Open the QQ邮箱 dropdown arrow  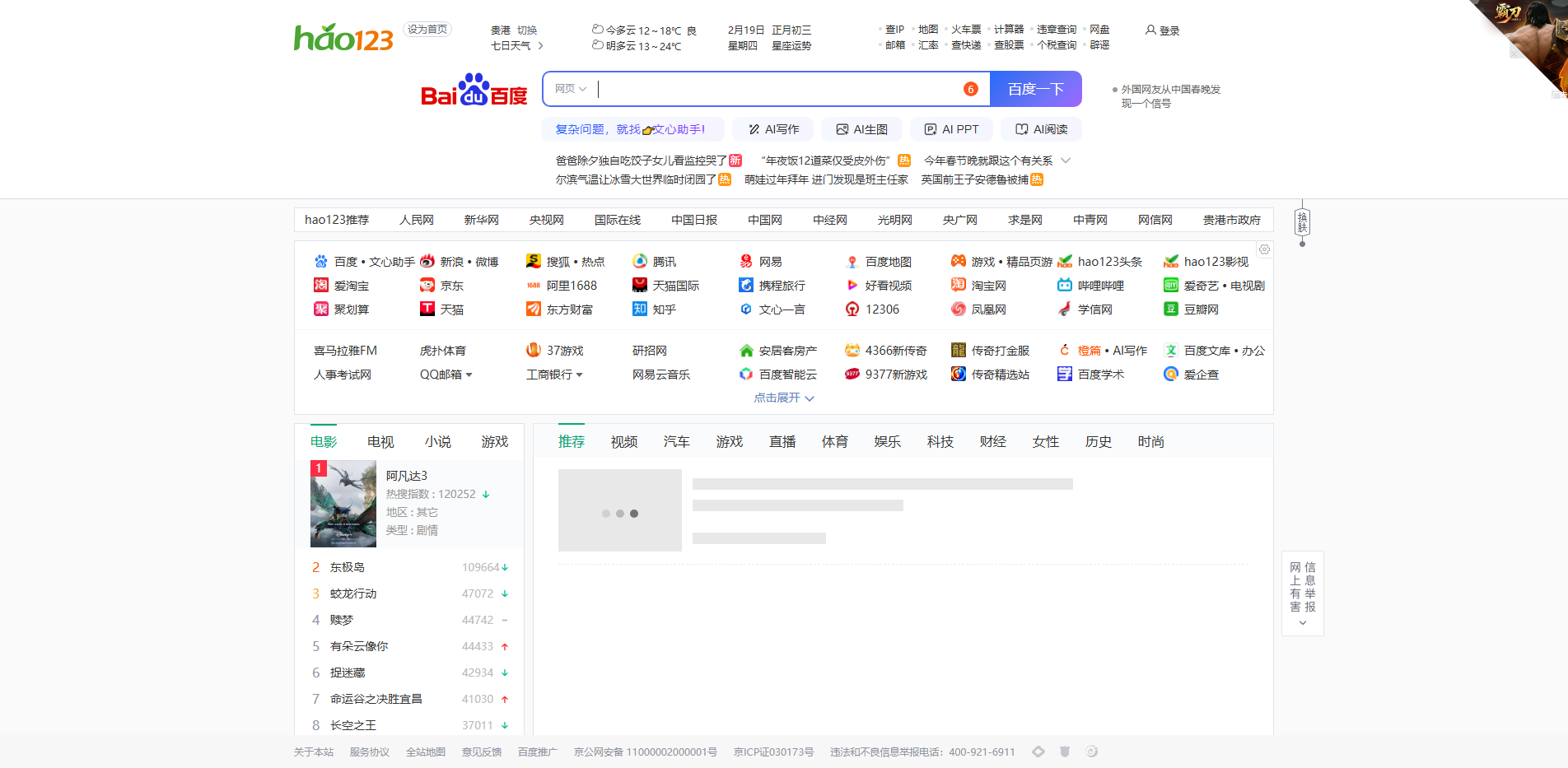[x=469, y=375]
